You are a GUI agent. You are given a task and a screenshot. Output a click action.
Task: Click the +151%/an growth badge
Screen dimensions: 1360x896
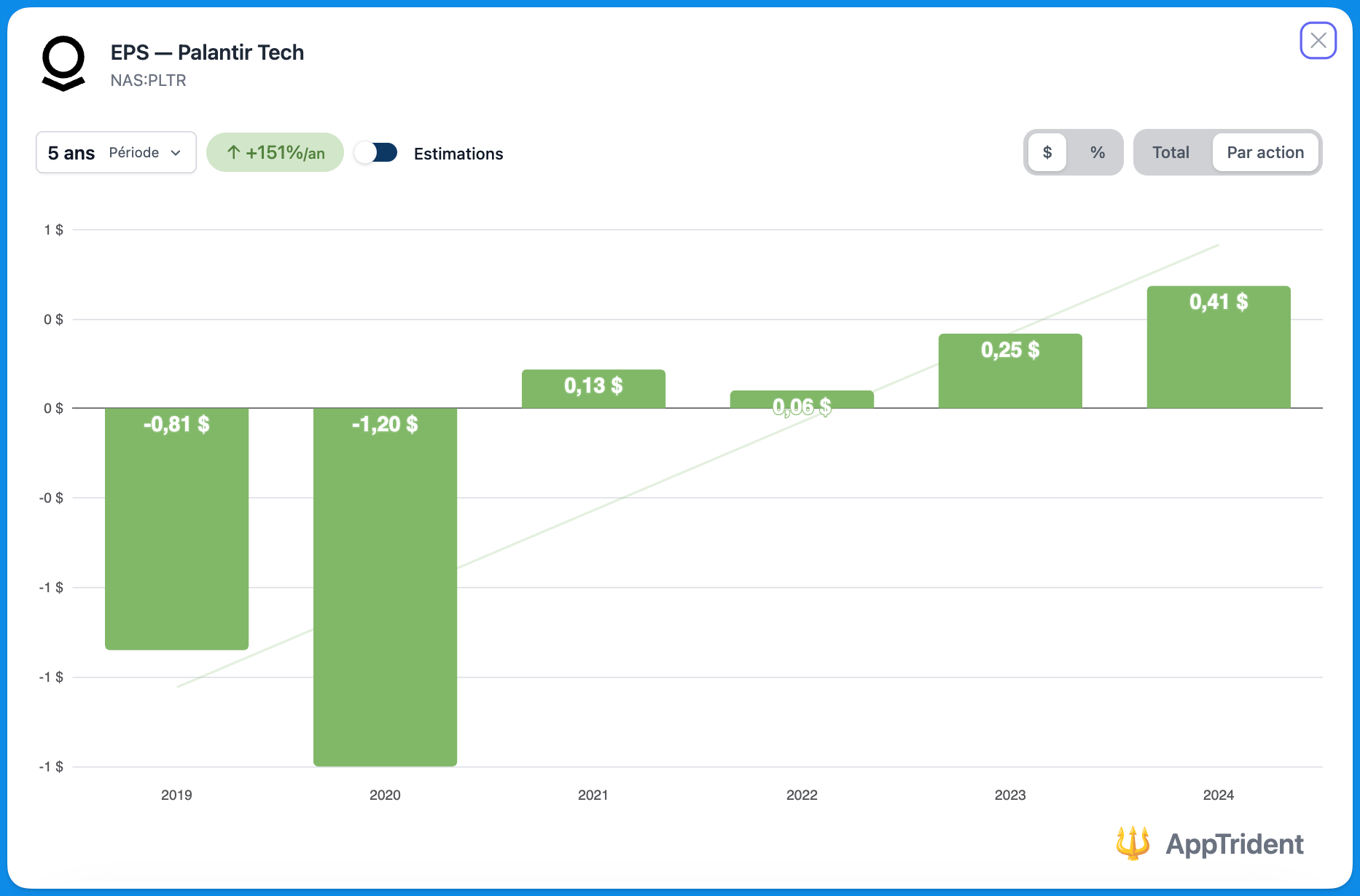pos(275,152)
